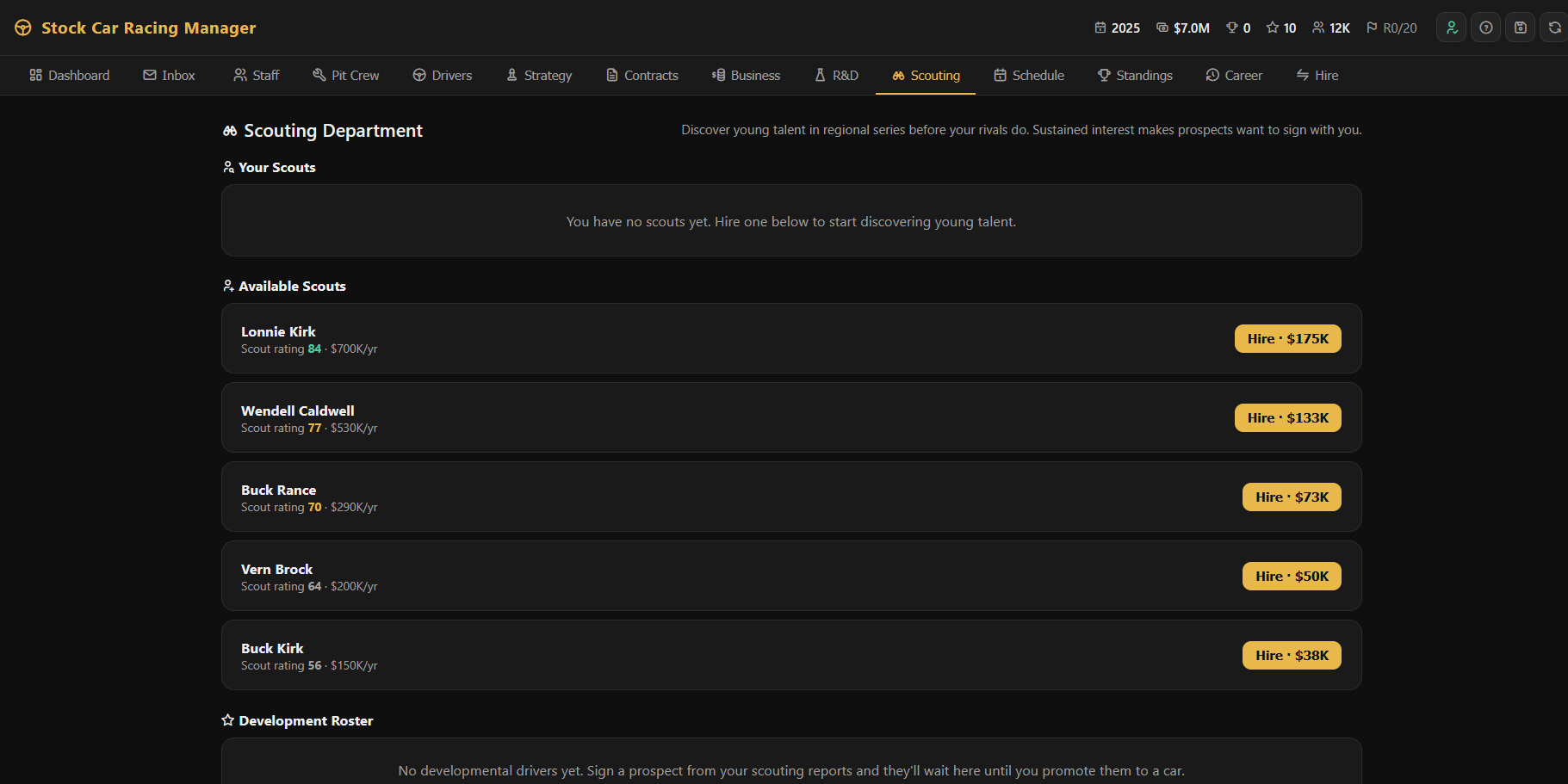Hire Wendell Caldwell for $133K
The image size is (1568, 784).
point(1288,417)
